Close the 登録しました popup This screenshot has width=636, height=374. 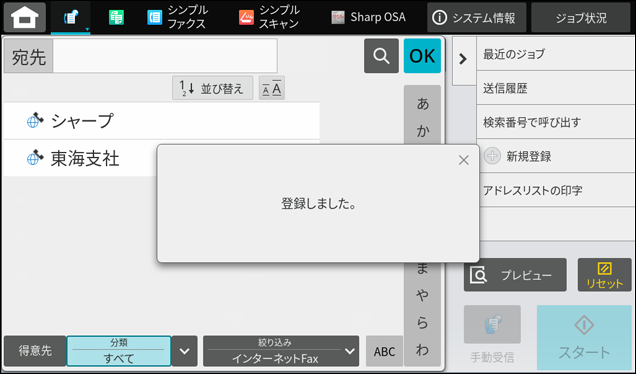click(x=464, y=160)
